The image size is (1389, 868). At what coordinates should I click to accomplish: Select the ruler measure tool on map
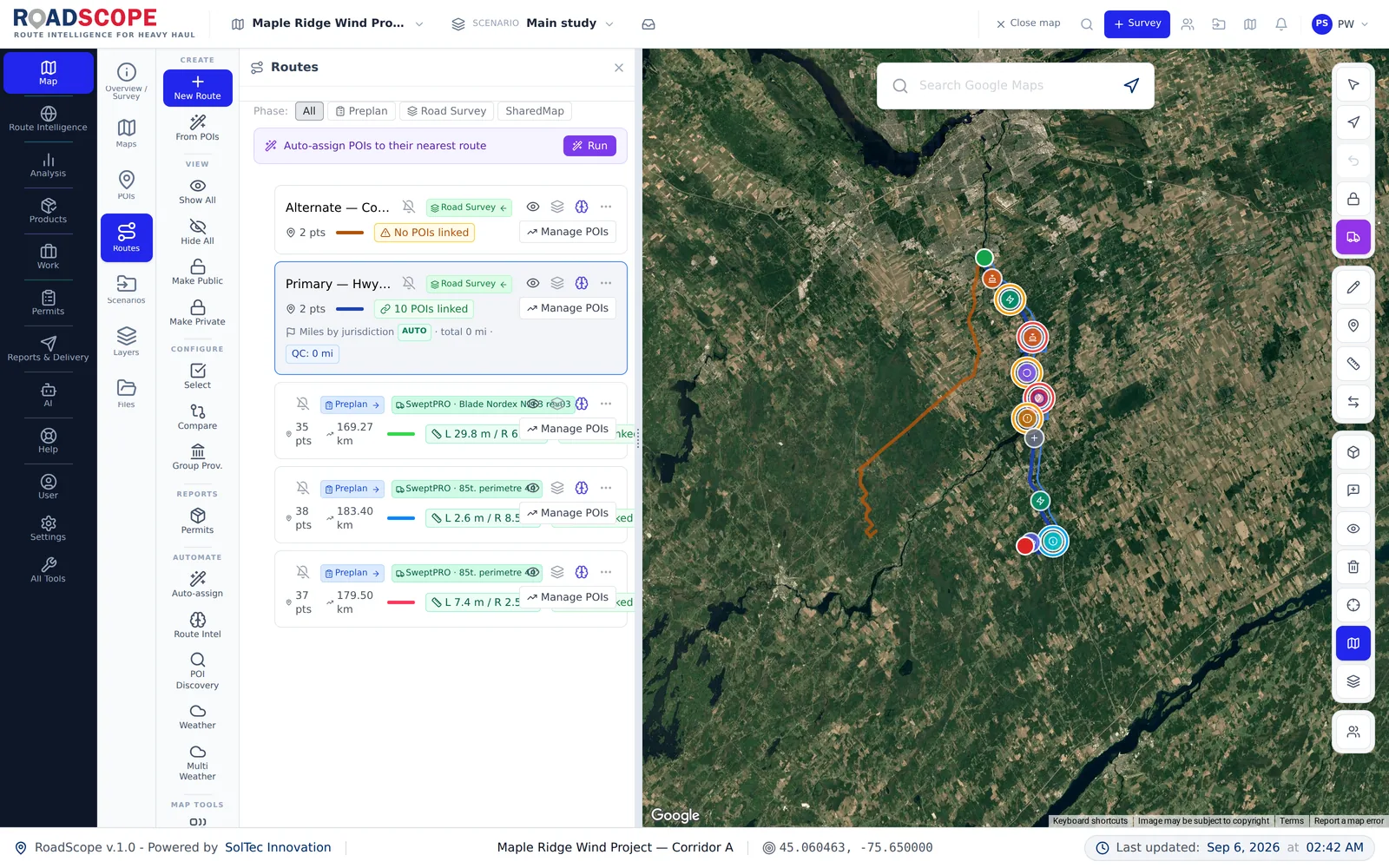[1353, 364]
